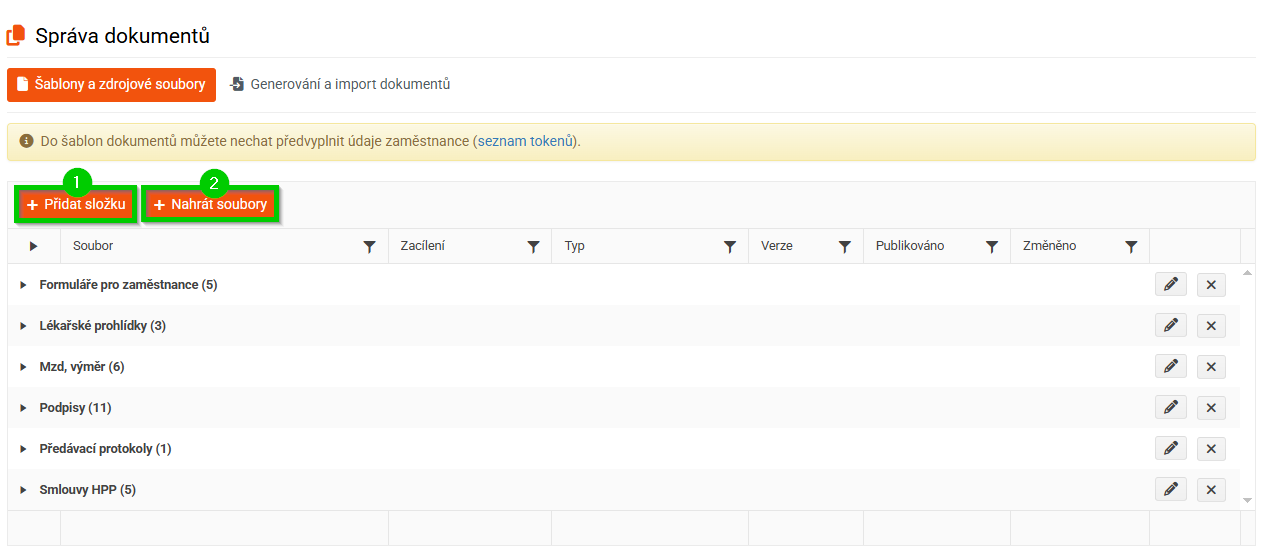Open the seznam tokenů link
This screenshot has width=1264, height=554.
click(525, 142)
